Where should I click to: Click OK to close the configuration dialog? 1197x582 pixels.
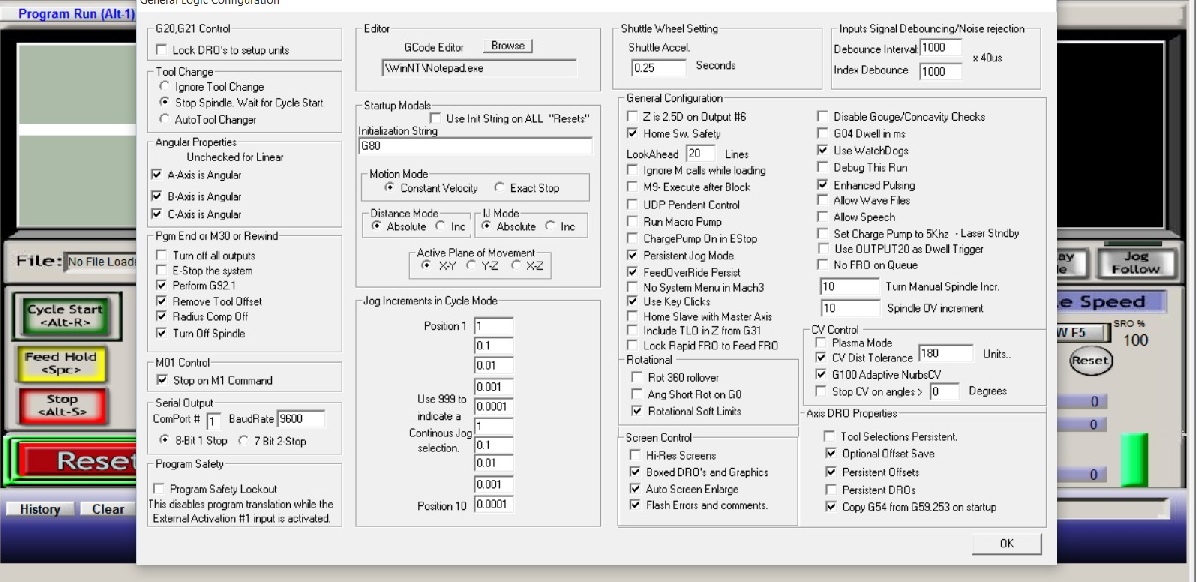pyautogui.click(x=1006, y=543)
